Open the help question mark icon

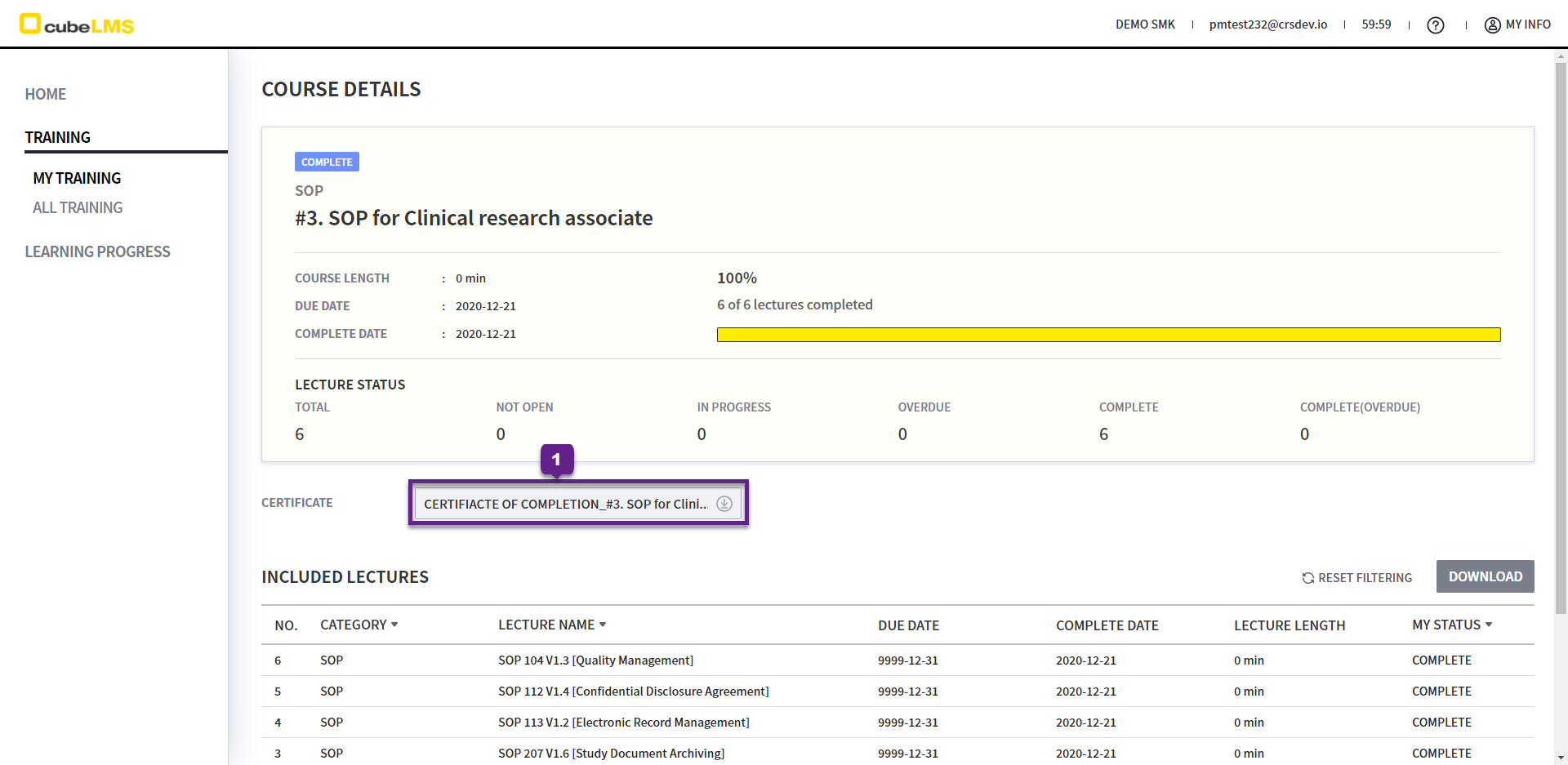tap(1435, 25)
